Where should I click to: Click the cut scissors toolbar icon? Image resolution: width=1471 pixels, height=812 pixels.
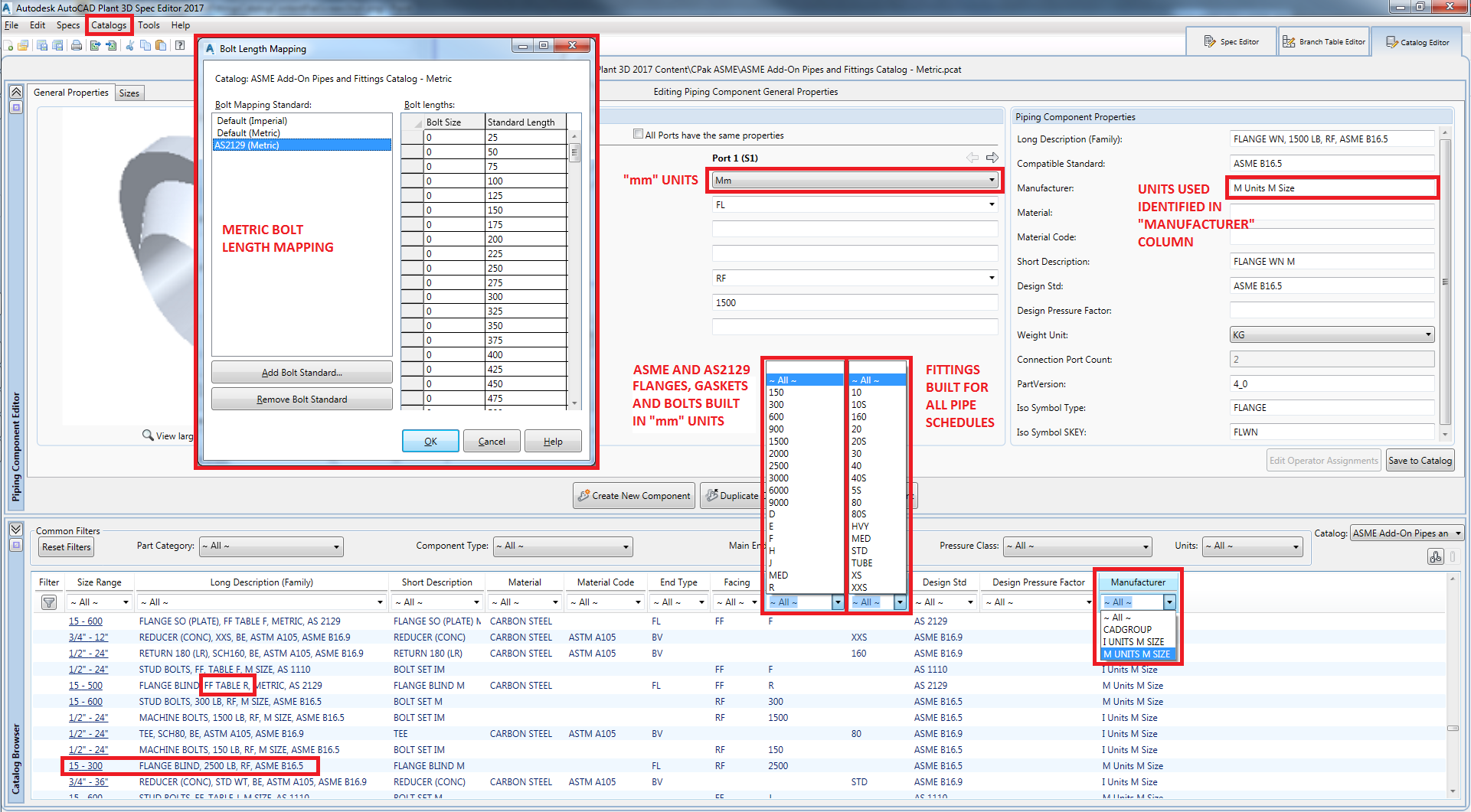pos(129,46)
